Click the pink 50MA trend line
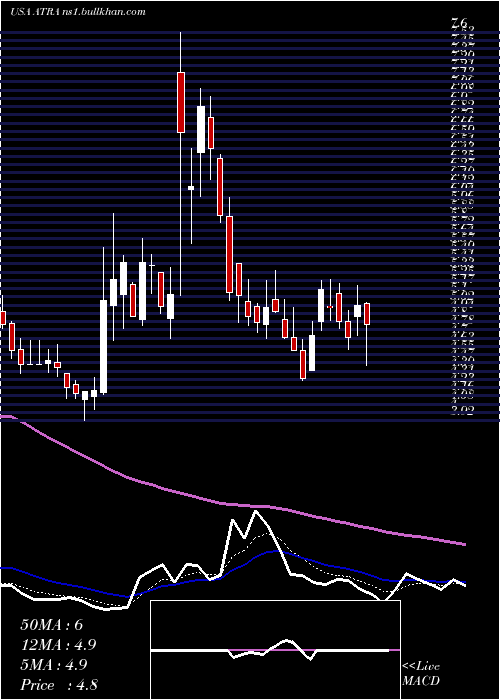The image size is (500, 700). (x=232, y=504)
